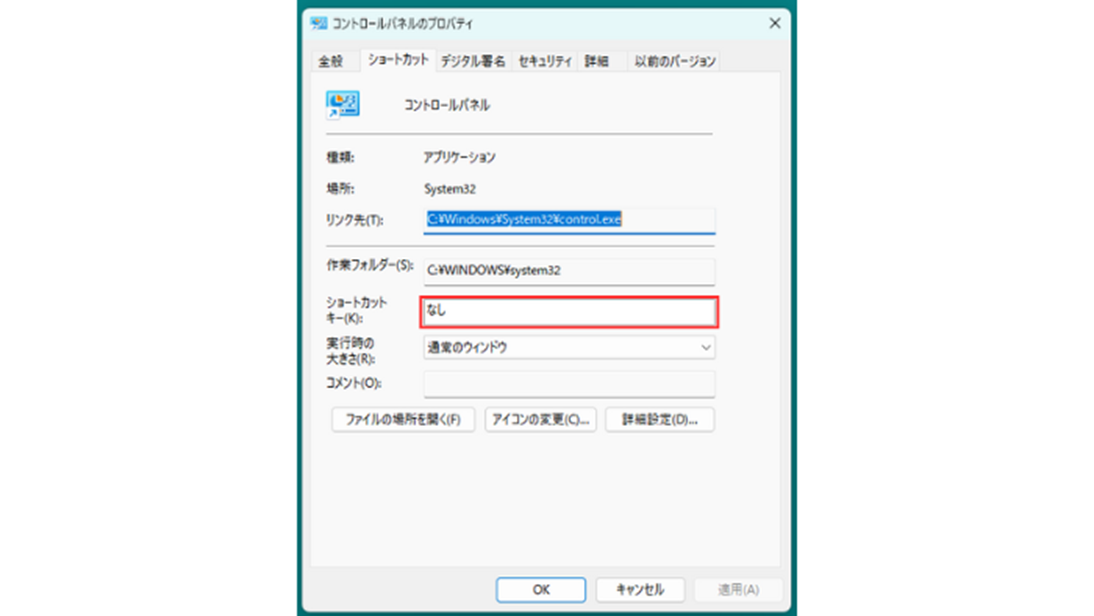The width and height of the screenshot is (1094, 616).
Task: Close the properties dialog with X
Action: click(774, 23)
